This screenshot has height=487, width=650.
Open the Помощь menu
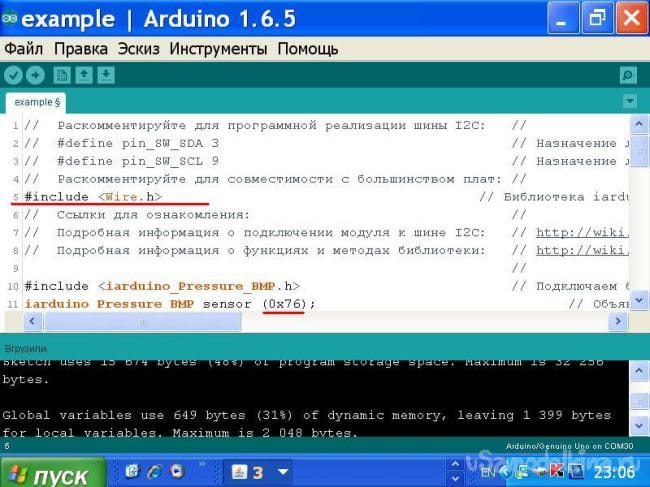click(308, 48)
